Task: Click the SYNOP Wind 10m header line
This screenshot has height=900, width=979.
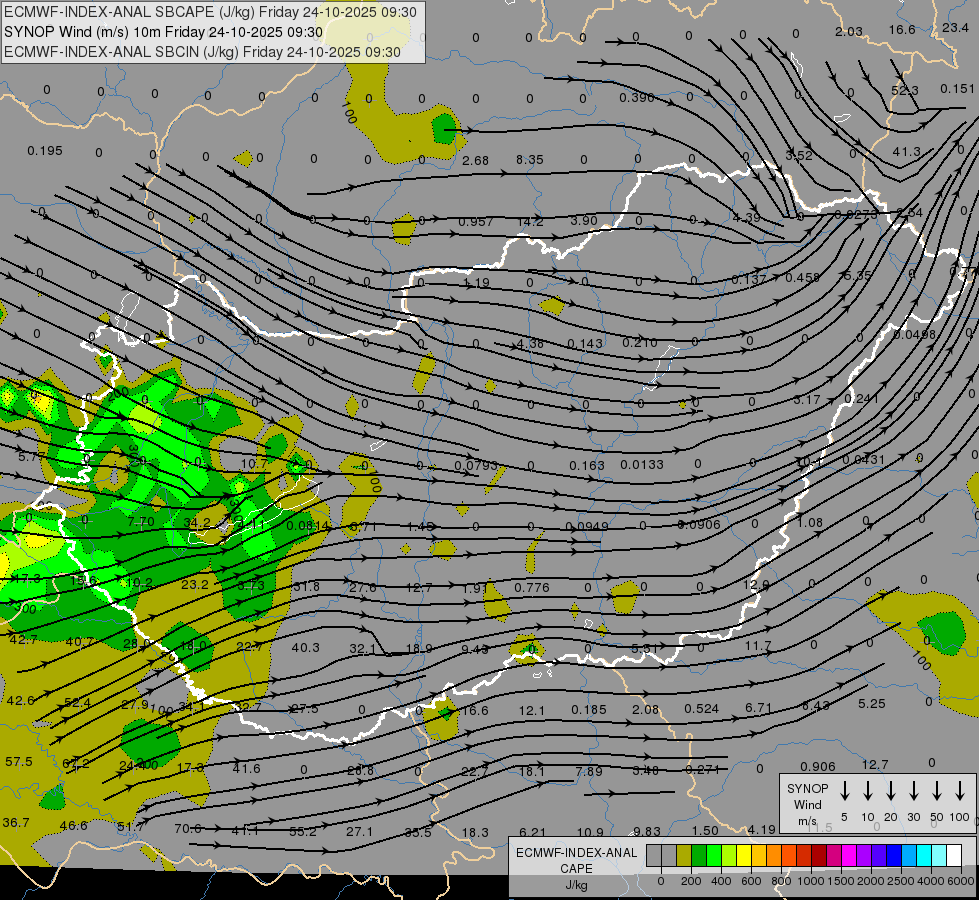Action: click(164, 32)
